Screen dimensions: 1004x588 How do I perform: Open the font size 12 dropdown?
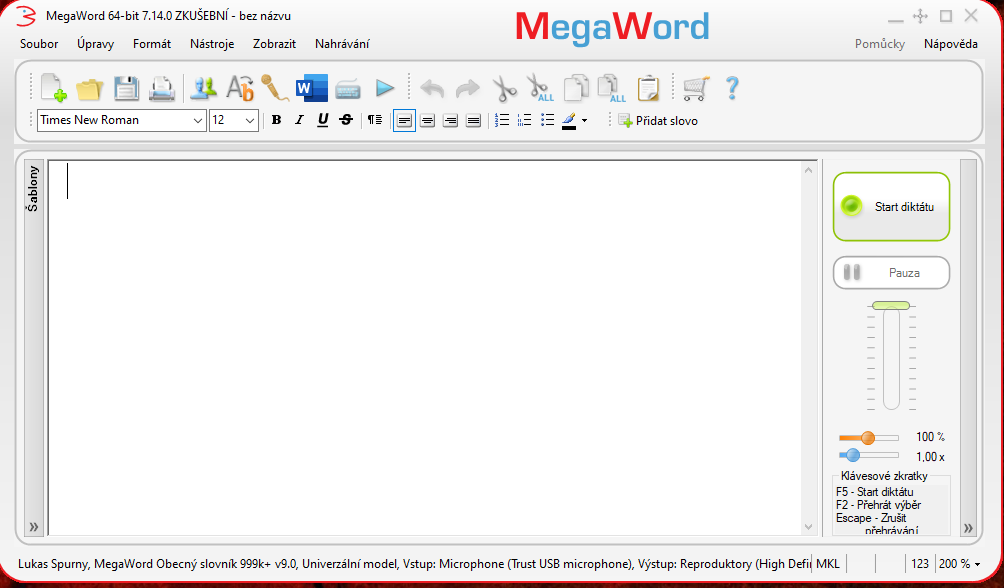coord(250,120)
